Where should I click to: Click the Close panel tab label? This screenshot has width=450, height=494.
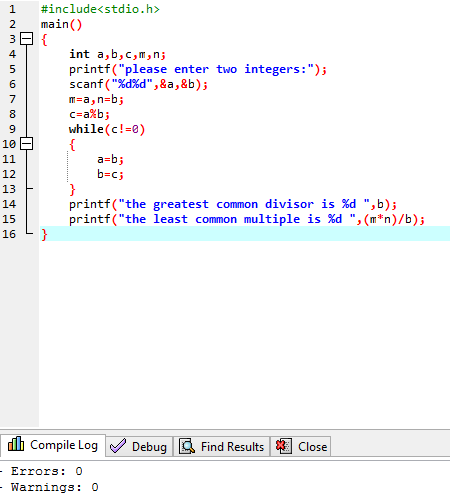click(x=312, y=447)
